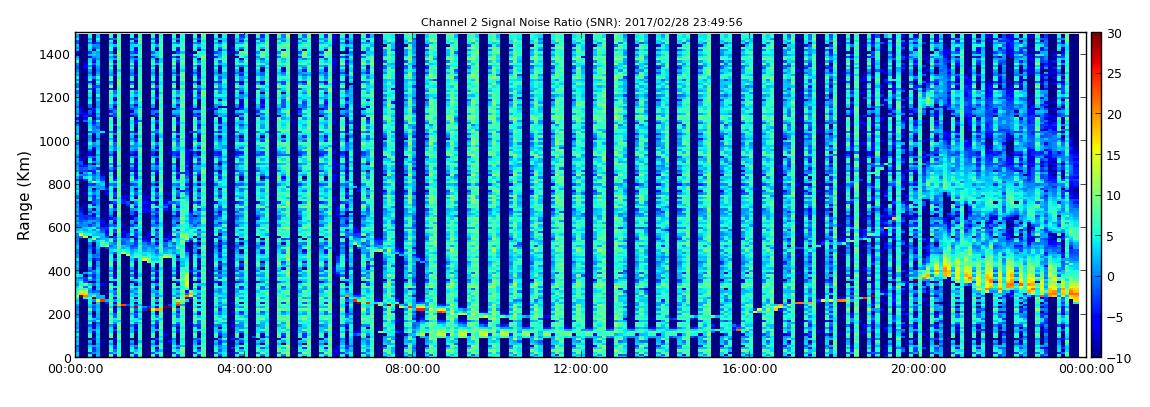Screen dimensions: 1150x407
Task: Click the colorbar label 10
Action: point(1114,195)
